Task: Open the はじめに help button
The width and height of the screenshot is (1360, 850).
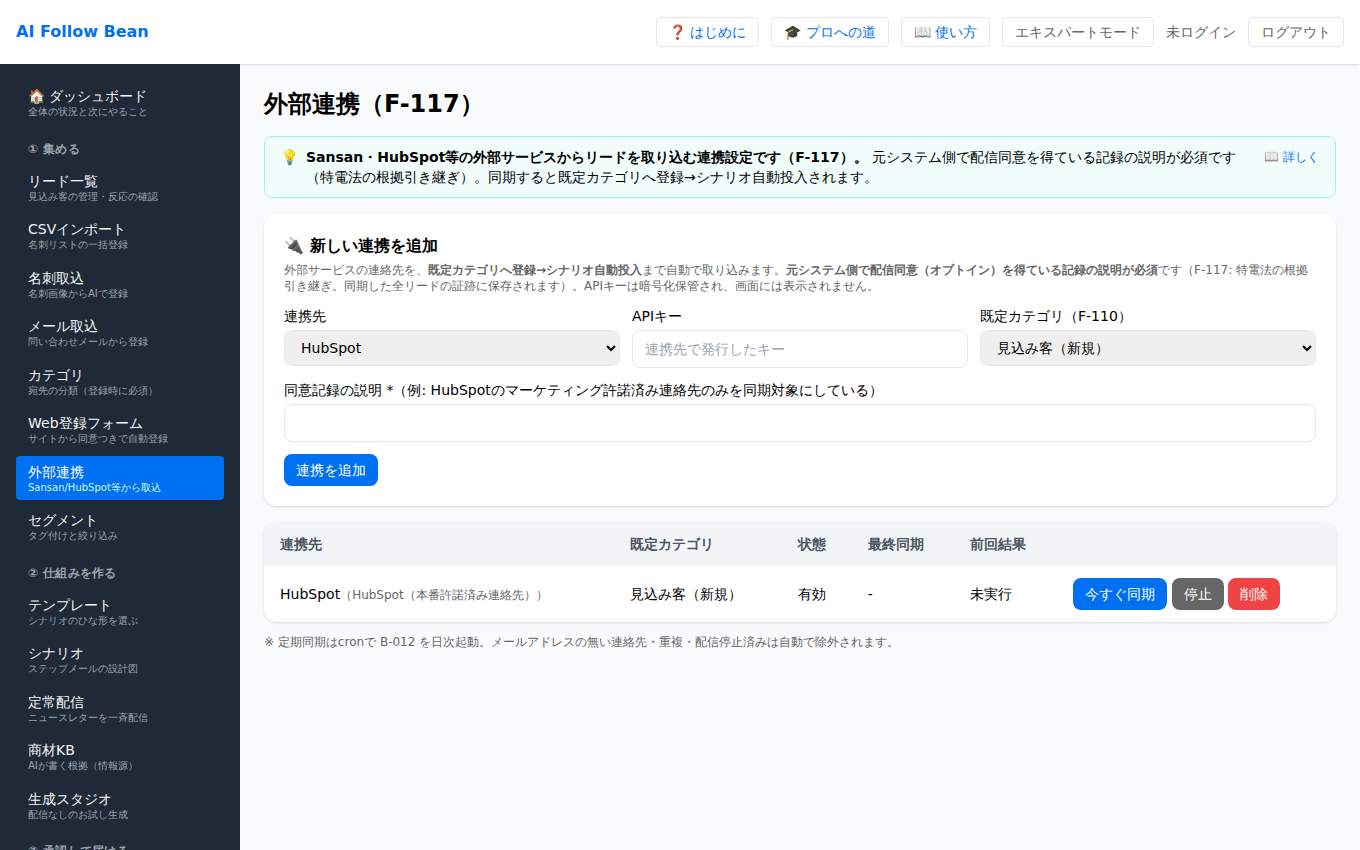Action: point(707,32)
